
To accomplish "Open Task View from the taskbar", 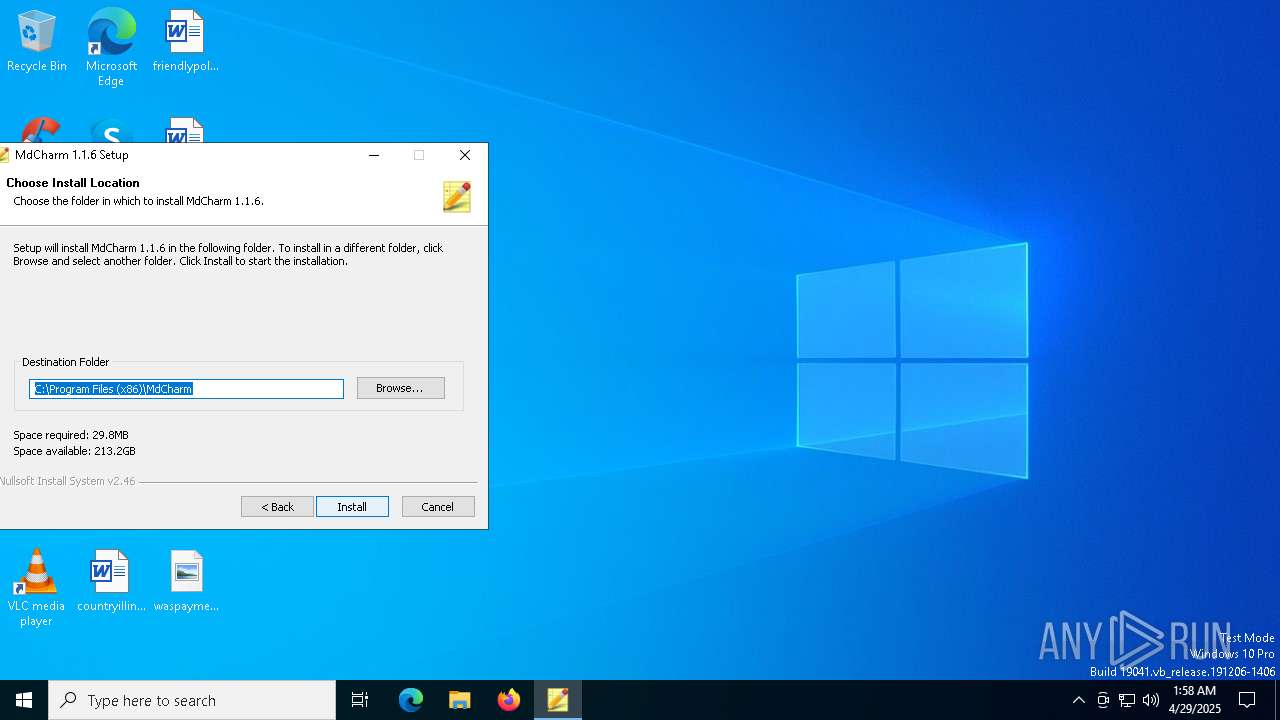I will coord(360,700).
